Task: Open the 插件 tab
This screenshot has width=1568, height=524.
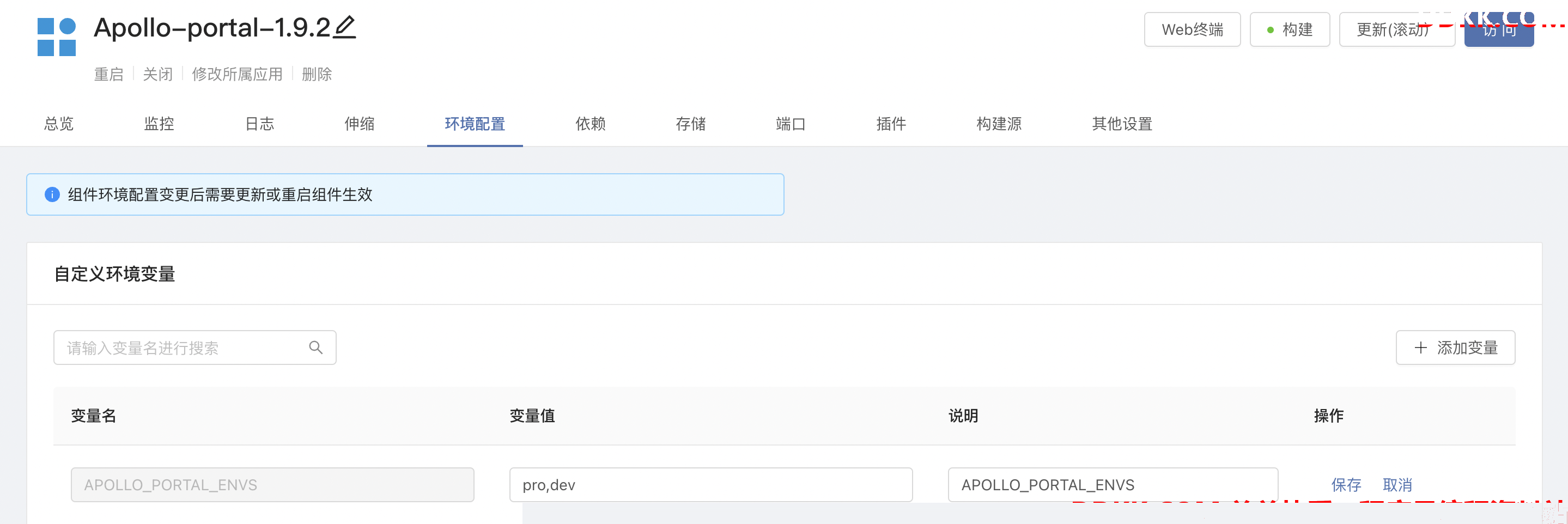Action: tap(891, 124)
